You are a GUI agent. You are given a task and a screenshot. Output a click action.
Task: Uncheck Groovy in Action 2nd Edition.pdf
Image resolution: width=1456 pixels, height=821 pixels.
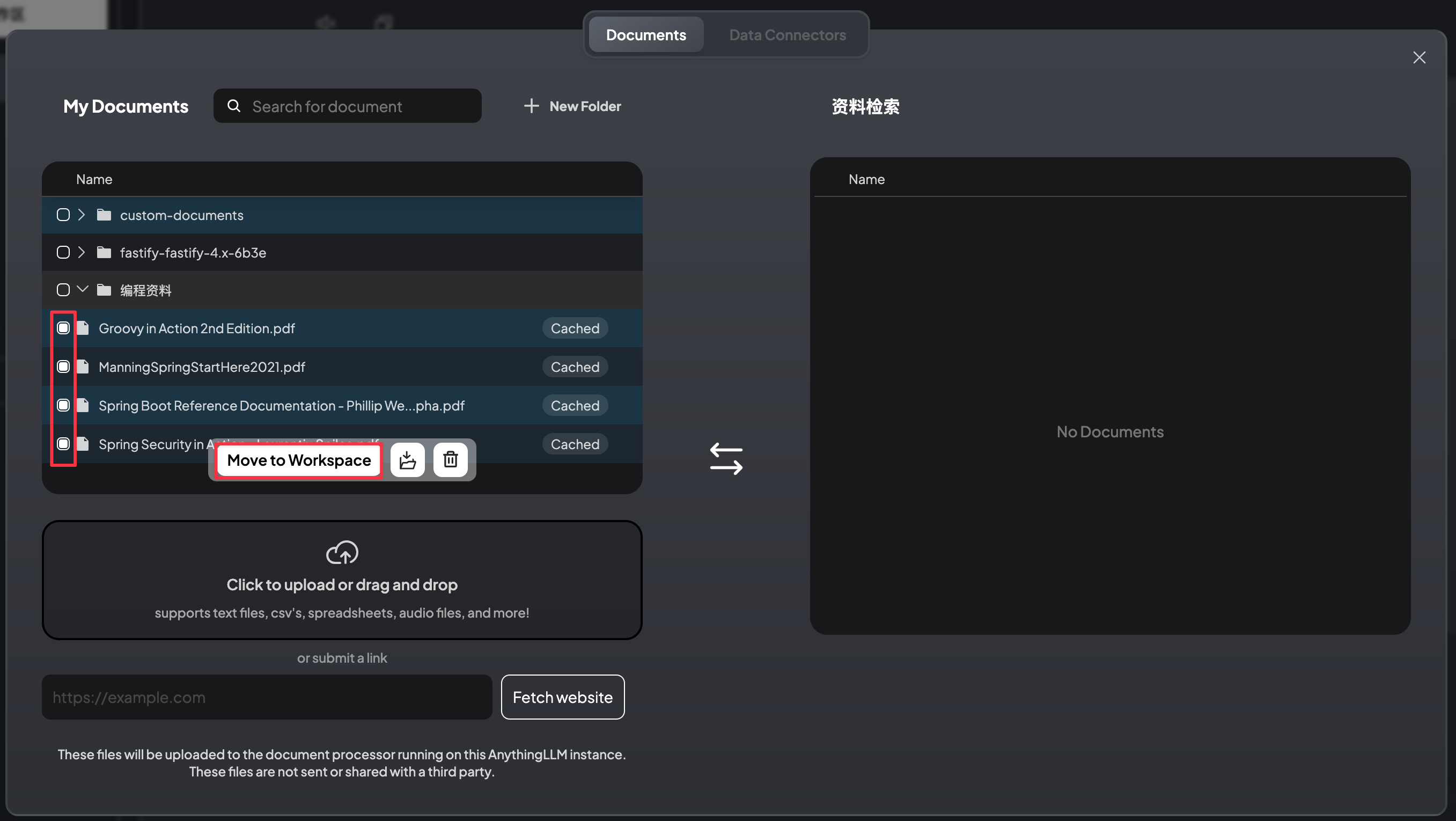tap(63, 328)
